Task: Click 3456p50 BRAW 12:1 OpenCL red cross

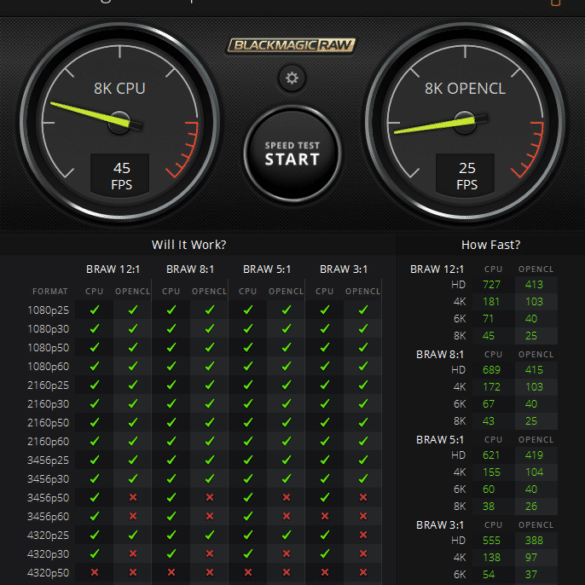Action: (x=133, y=497)
